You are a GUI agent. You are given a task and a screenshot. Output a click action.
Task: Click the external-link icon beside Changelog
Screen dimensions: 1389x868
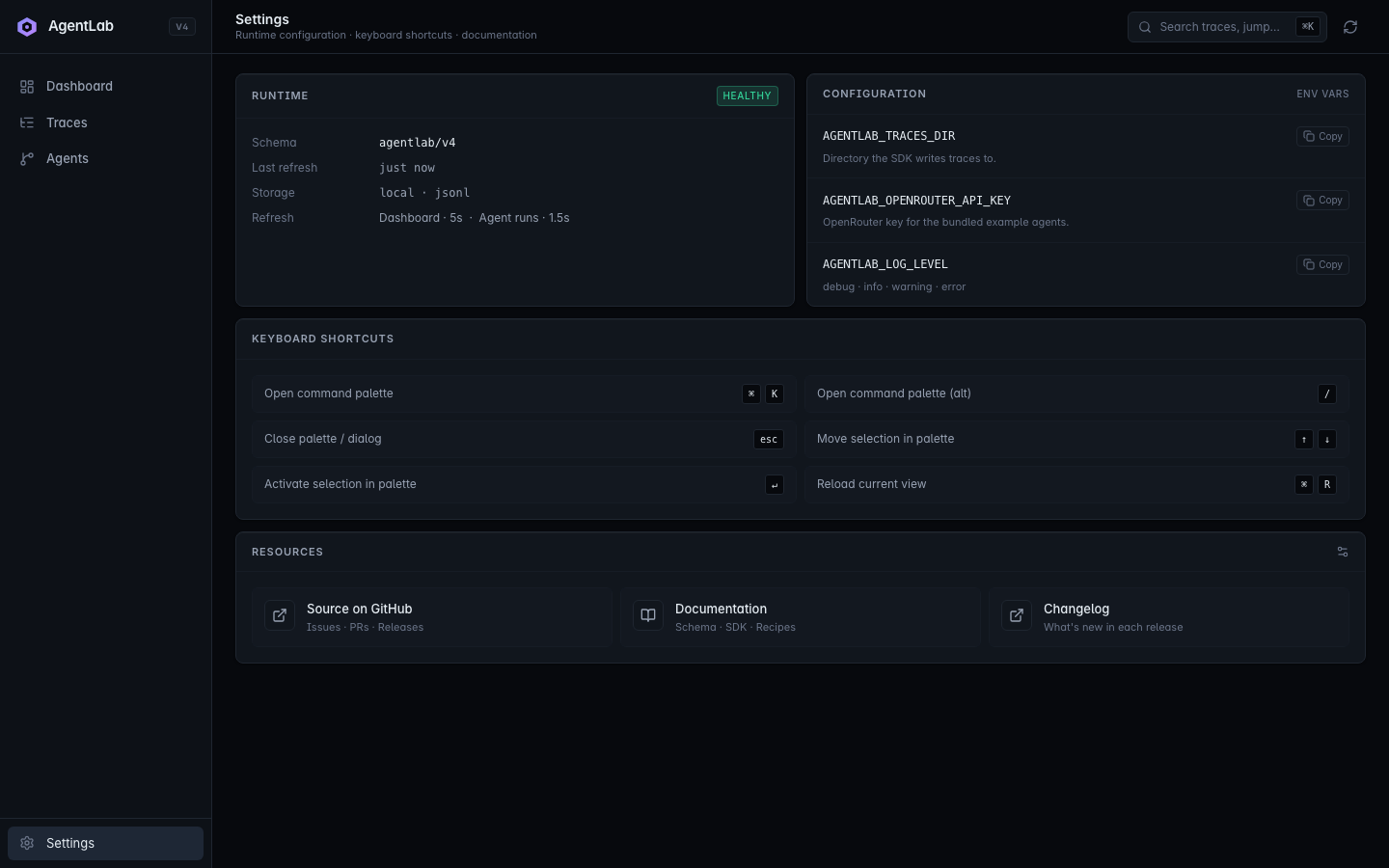coord(1017,615)
